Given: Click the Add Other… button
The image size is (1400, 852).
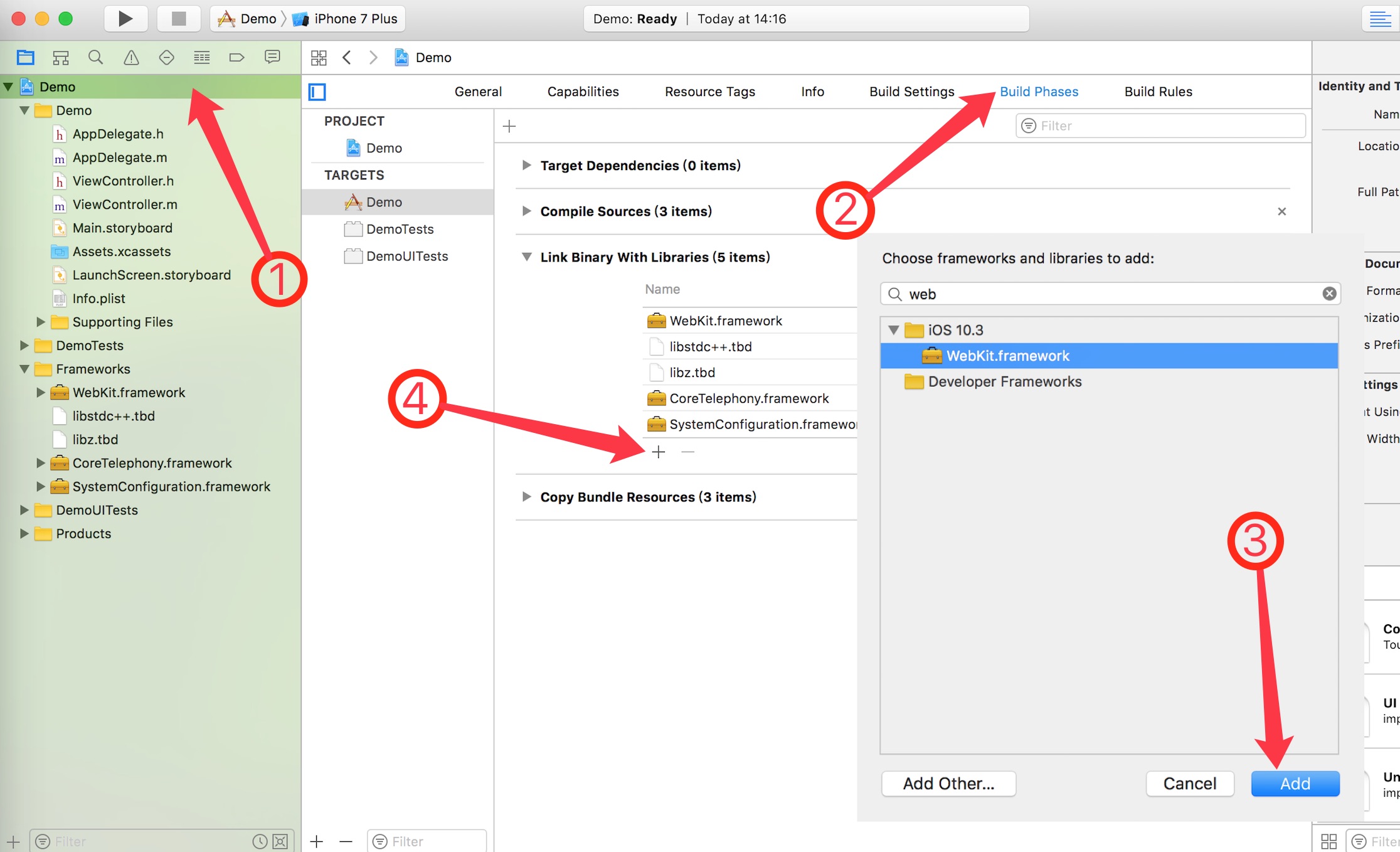Looking at the screenshot, I should [948, 784].
